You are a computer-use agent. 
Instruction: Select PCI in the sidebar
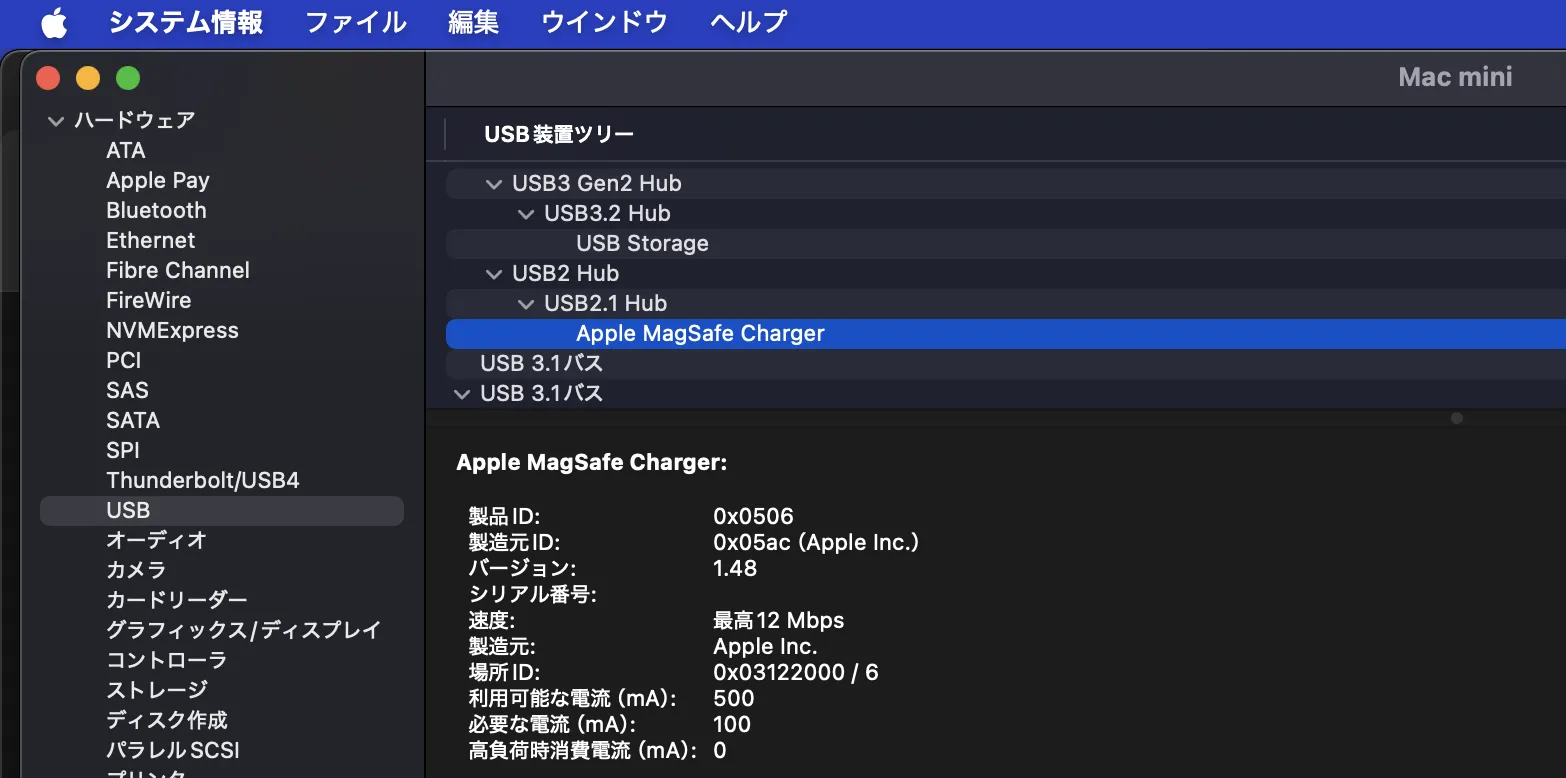(x=124, y=360)
